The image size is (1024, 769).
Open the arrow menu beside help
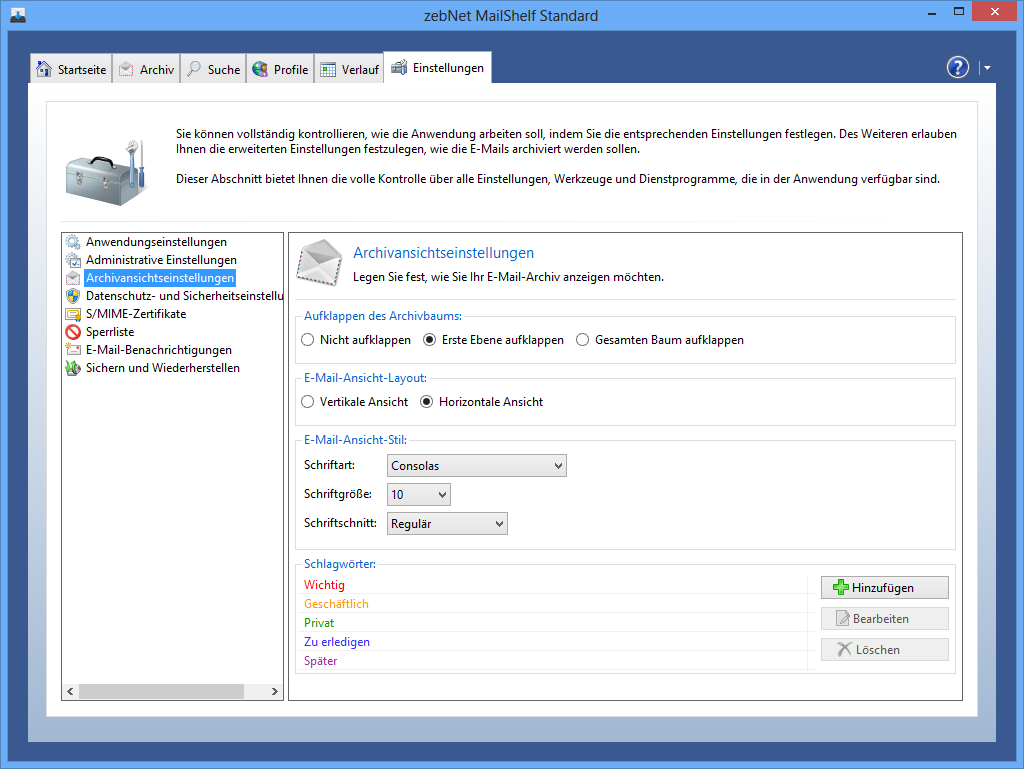(x=987, y=68)
